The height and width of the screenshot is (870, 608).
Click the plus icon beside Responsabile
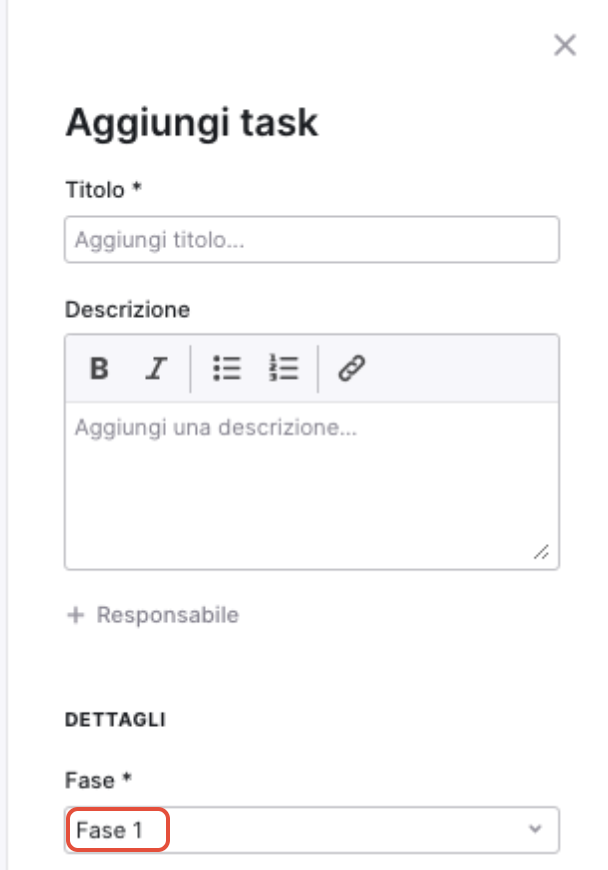(x=75, y=615)
